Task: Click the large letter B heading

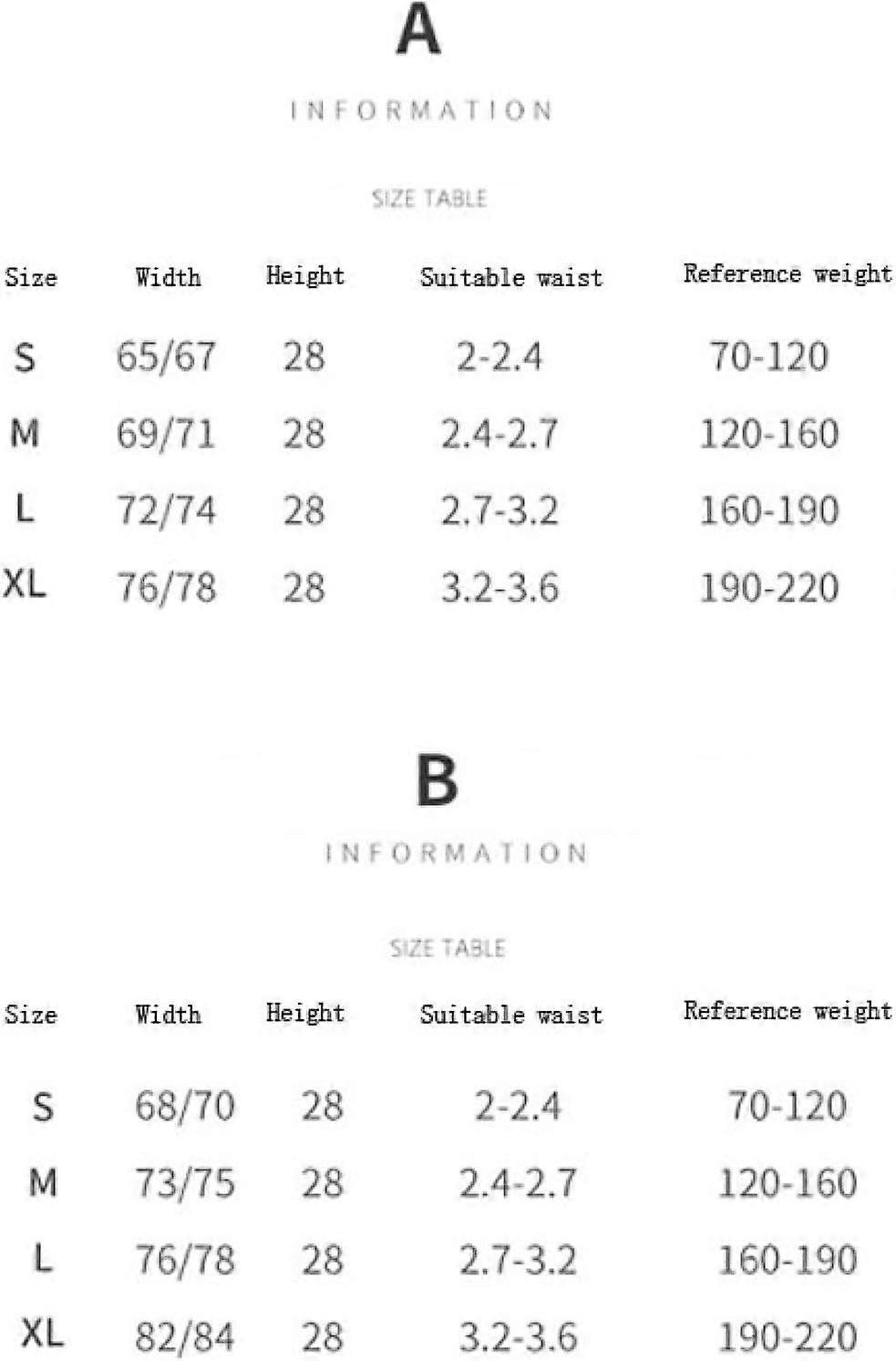Action: (x=437, y=781)
